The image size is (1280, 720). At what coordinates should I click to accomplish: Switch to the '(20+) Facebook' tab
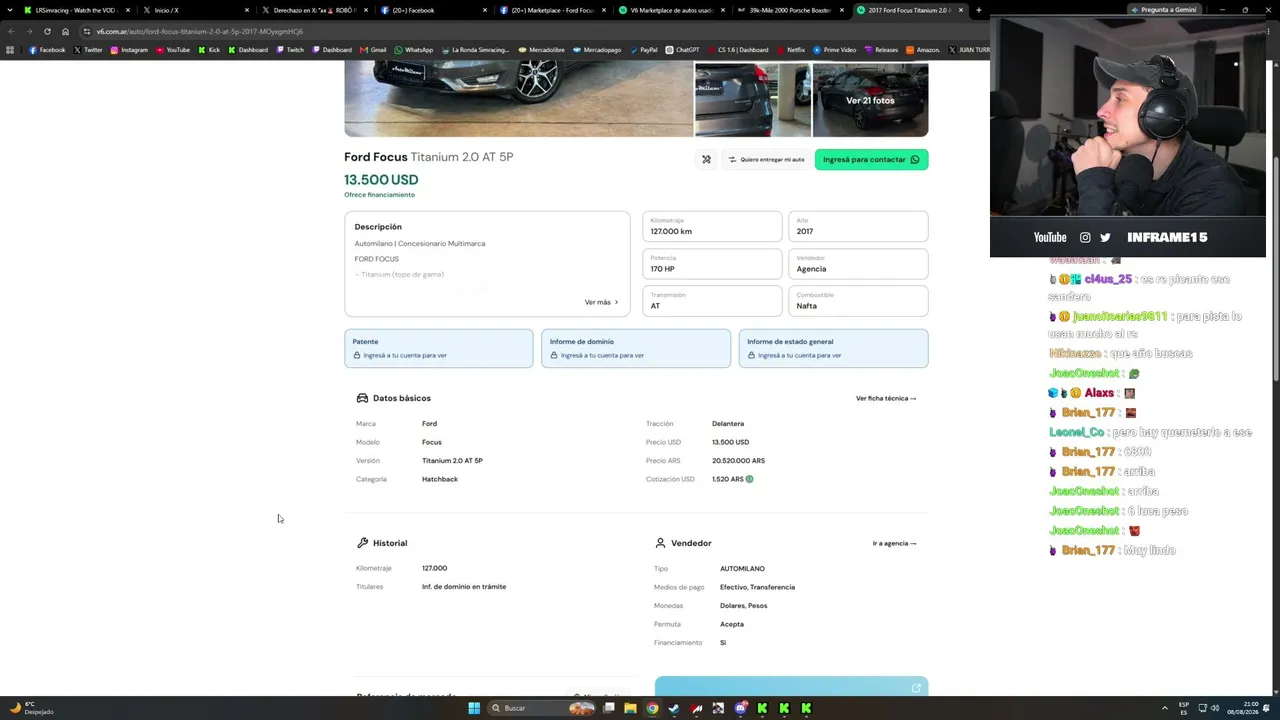[434, 10]
